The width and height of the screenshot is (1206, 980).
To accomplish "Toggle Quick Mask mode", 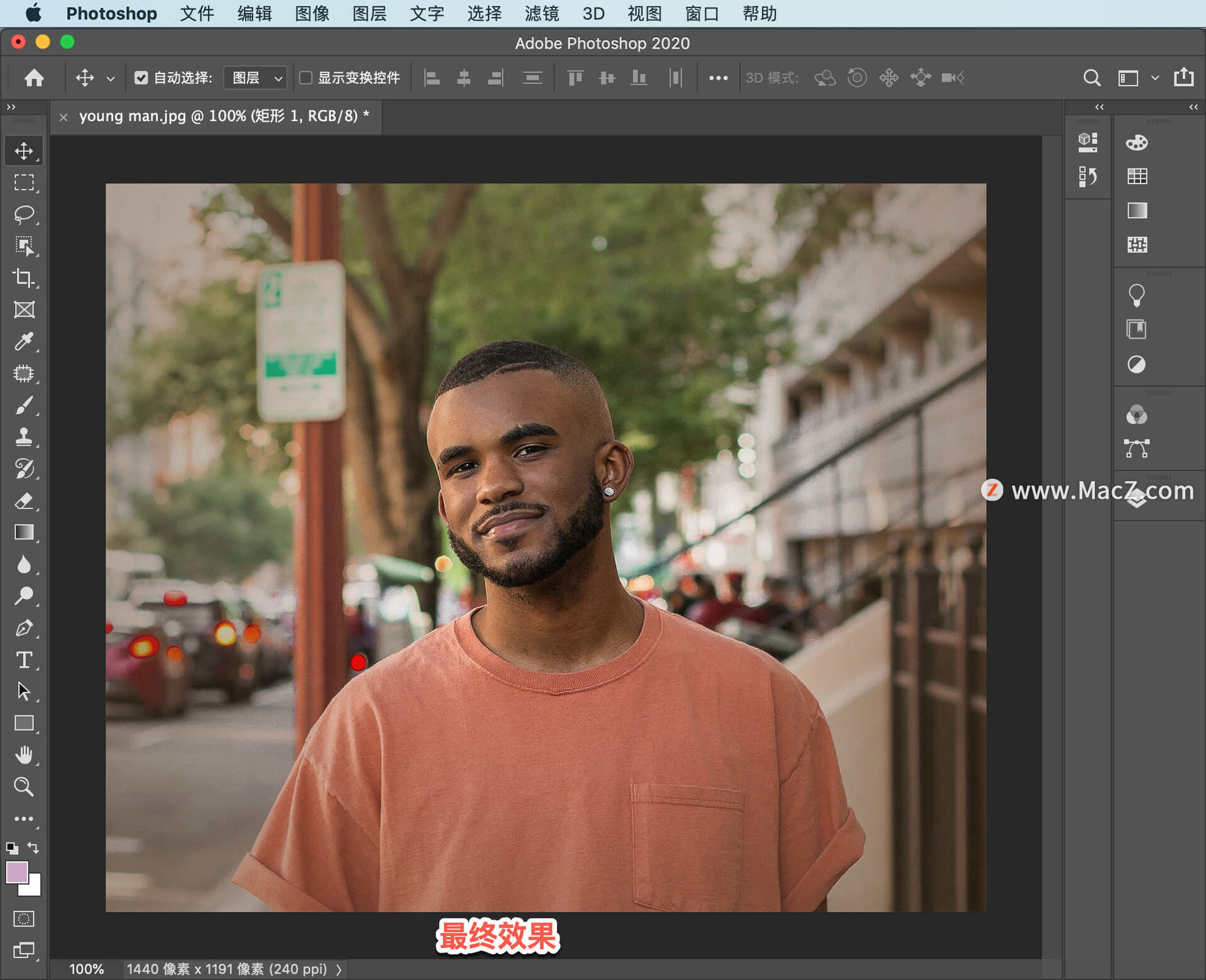I will [x=24, y=918].
